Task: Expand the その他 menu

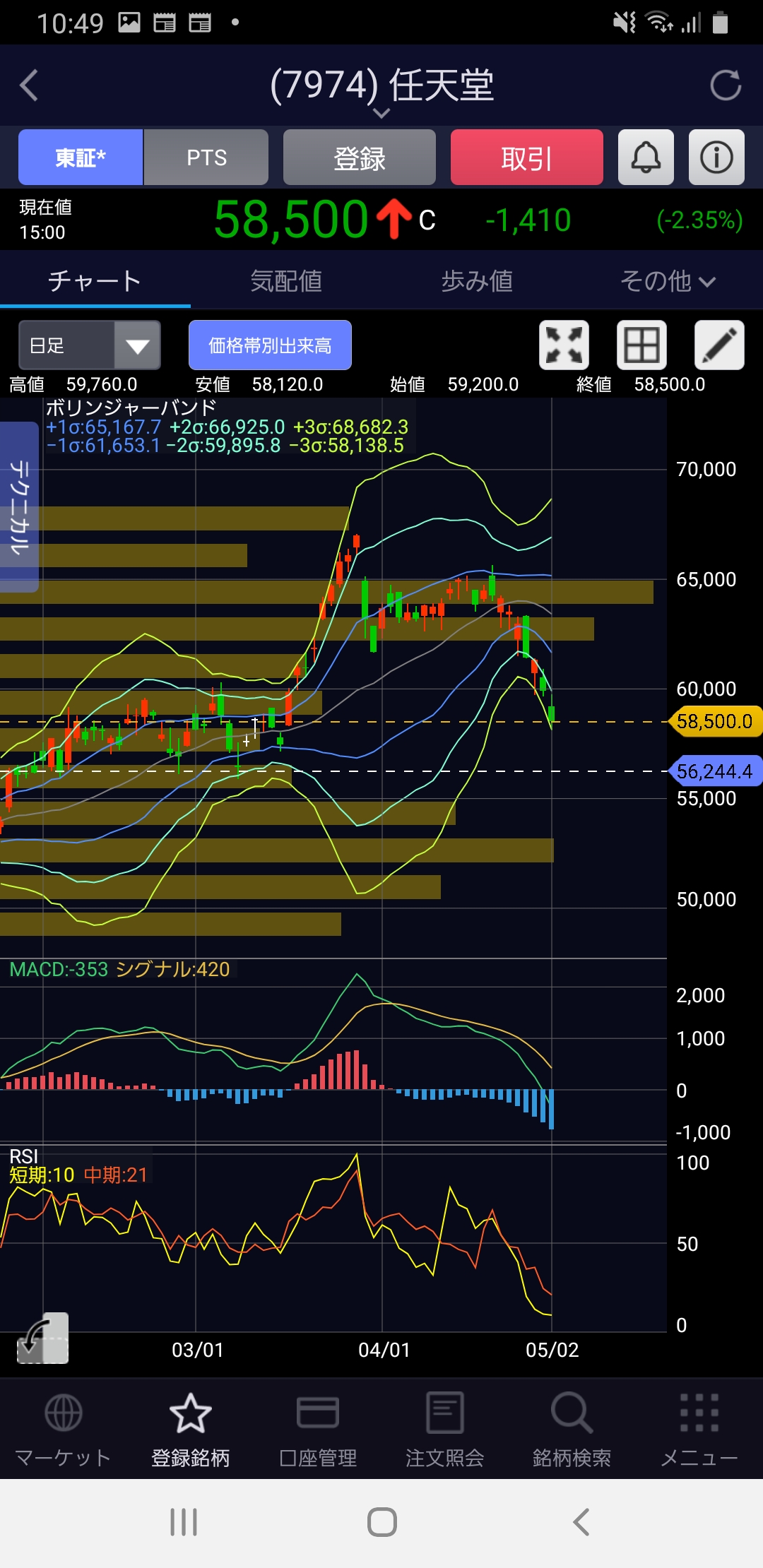Action: point(667,281)
